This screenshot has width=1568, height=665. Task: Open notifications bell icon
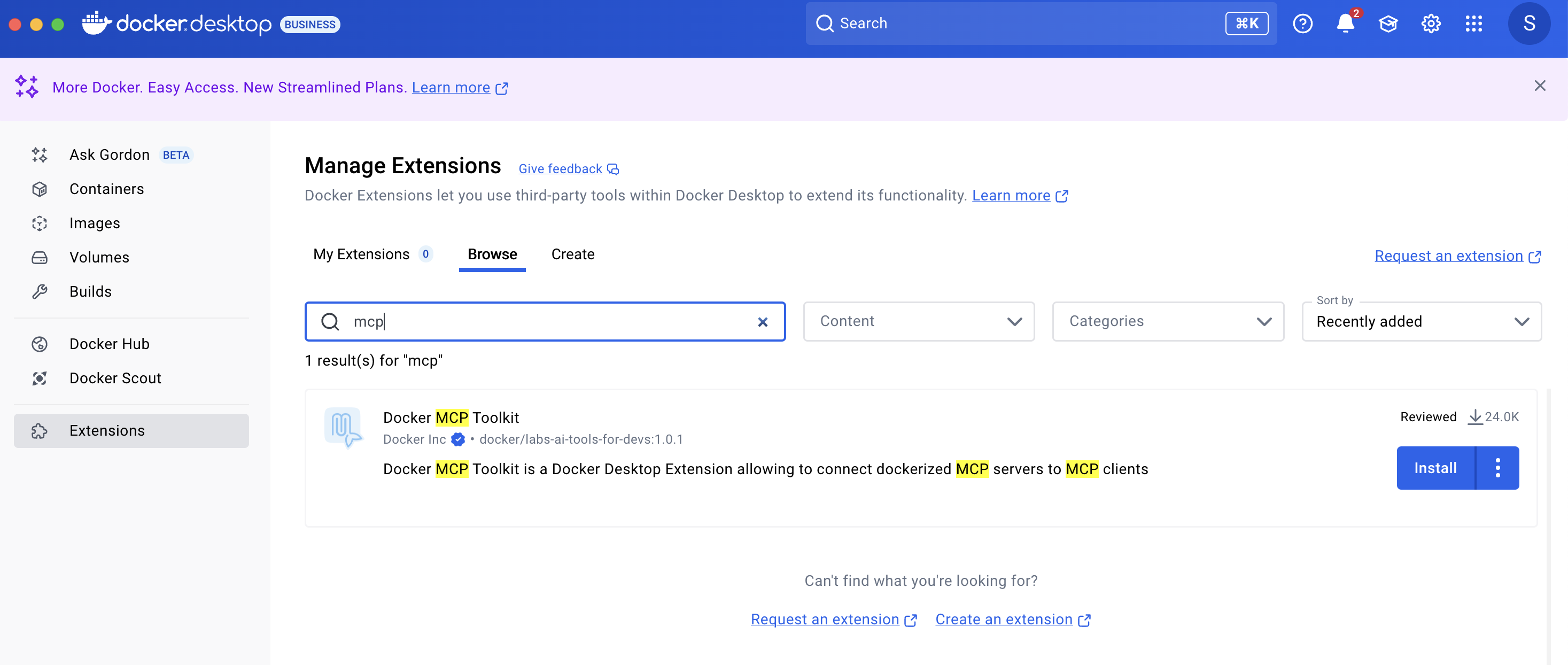(1345, 24)
